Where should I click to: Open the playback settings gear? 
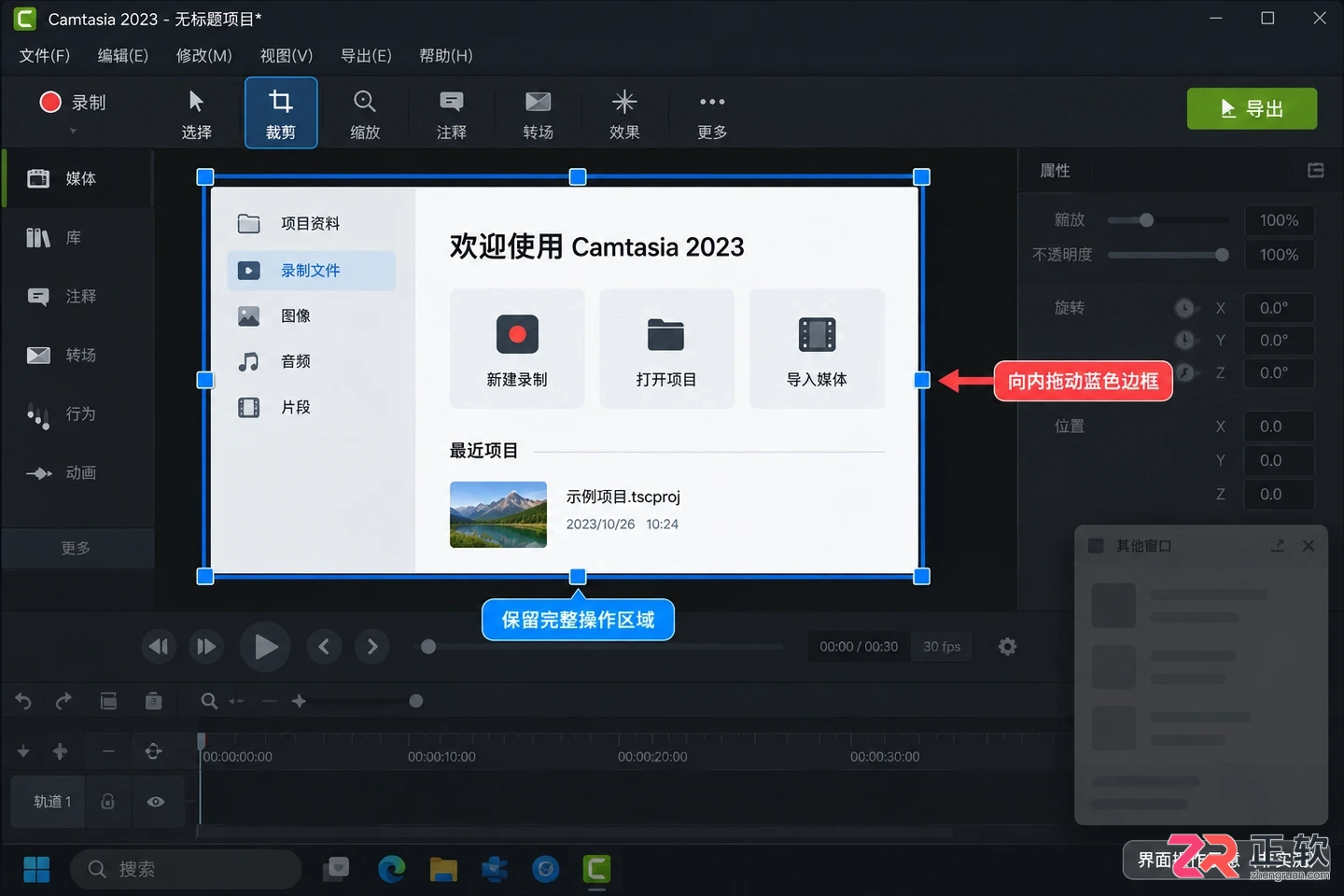pos(1007,647)
